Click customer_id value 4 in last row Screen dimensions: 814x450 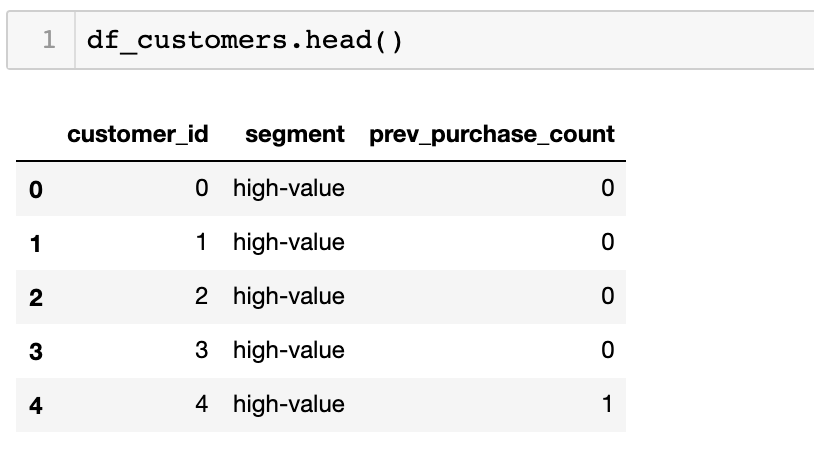coord(201,404)
